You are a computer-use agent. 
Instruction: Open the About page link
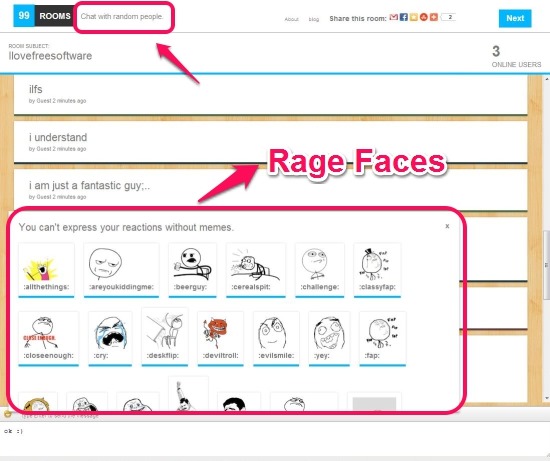click(x=291, y=19)
